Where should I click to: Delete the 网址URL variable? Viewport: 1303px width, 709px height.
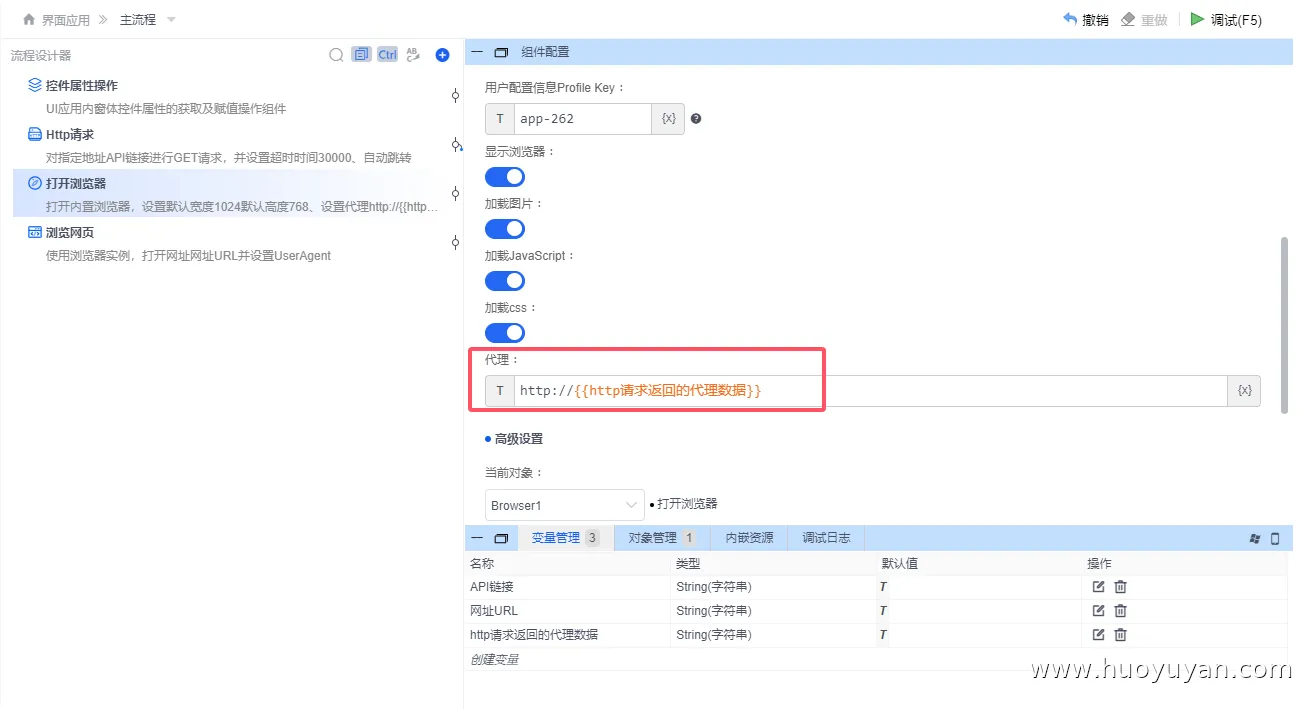click(x=1120, y=610)
